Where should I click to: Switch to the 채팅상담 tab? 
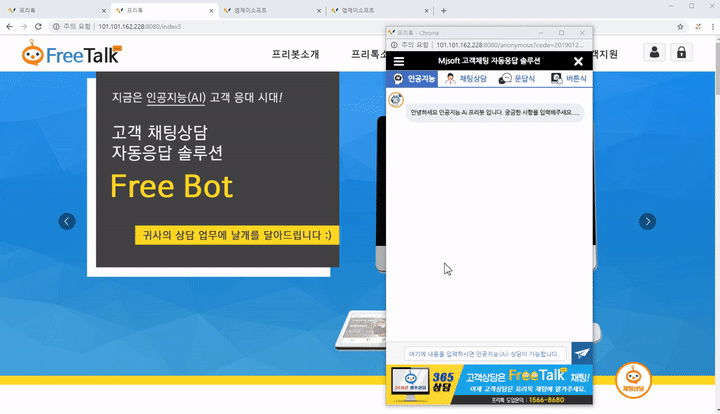[x=466, y=79]
